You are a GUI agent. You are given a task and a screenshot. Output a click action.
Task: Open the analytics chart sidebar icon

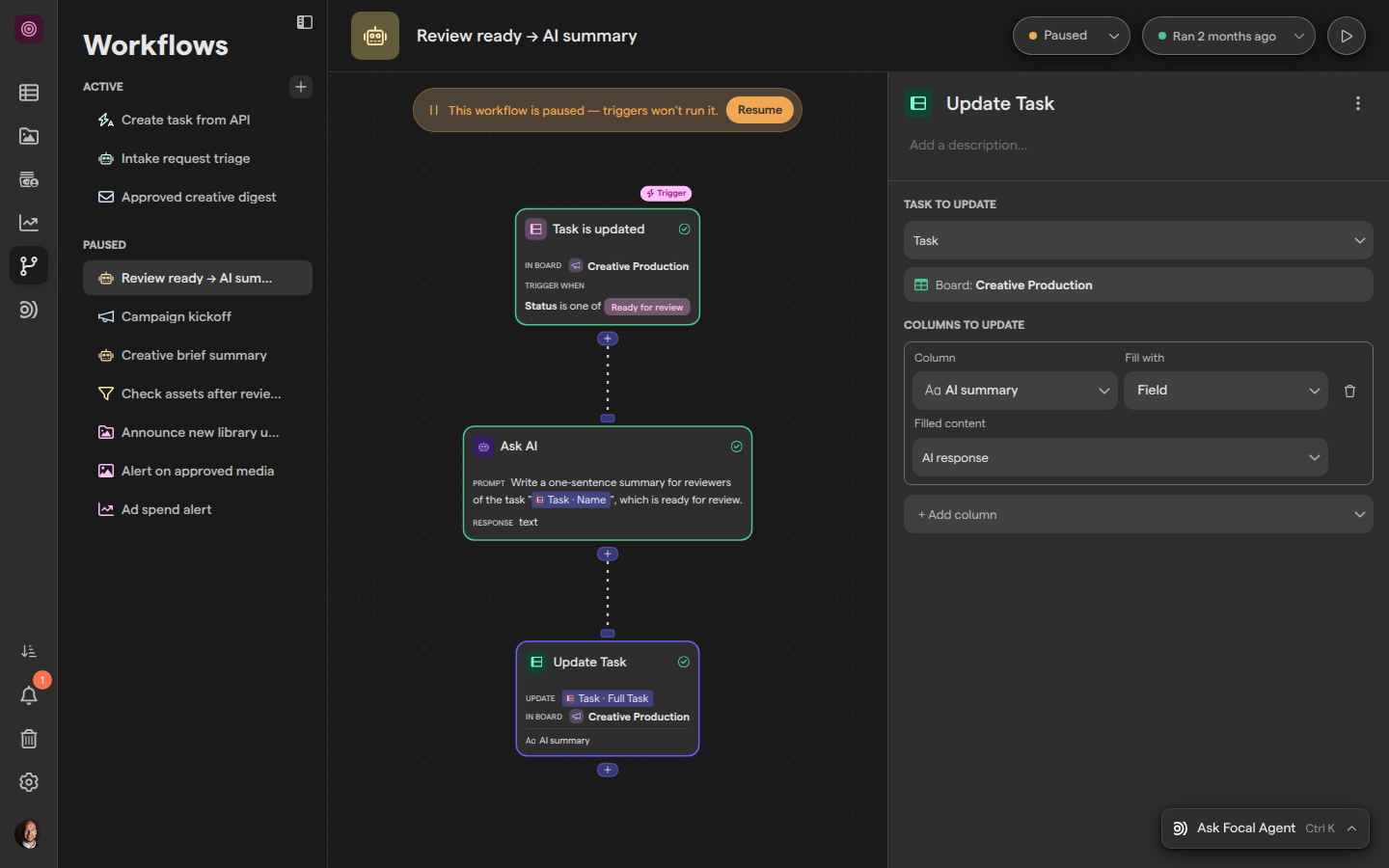coord(29,223)
